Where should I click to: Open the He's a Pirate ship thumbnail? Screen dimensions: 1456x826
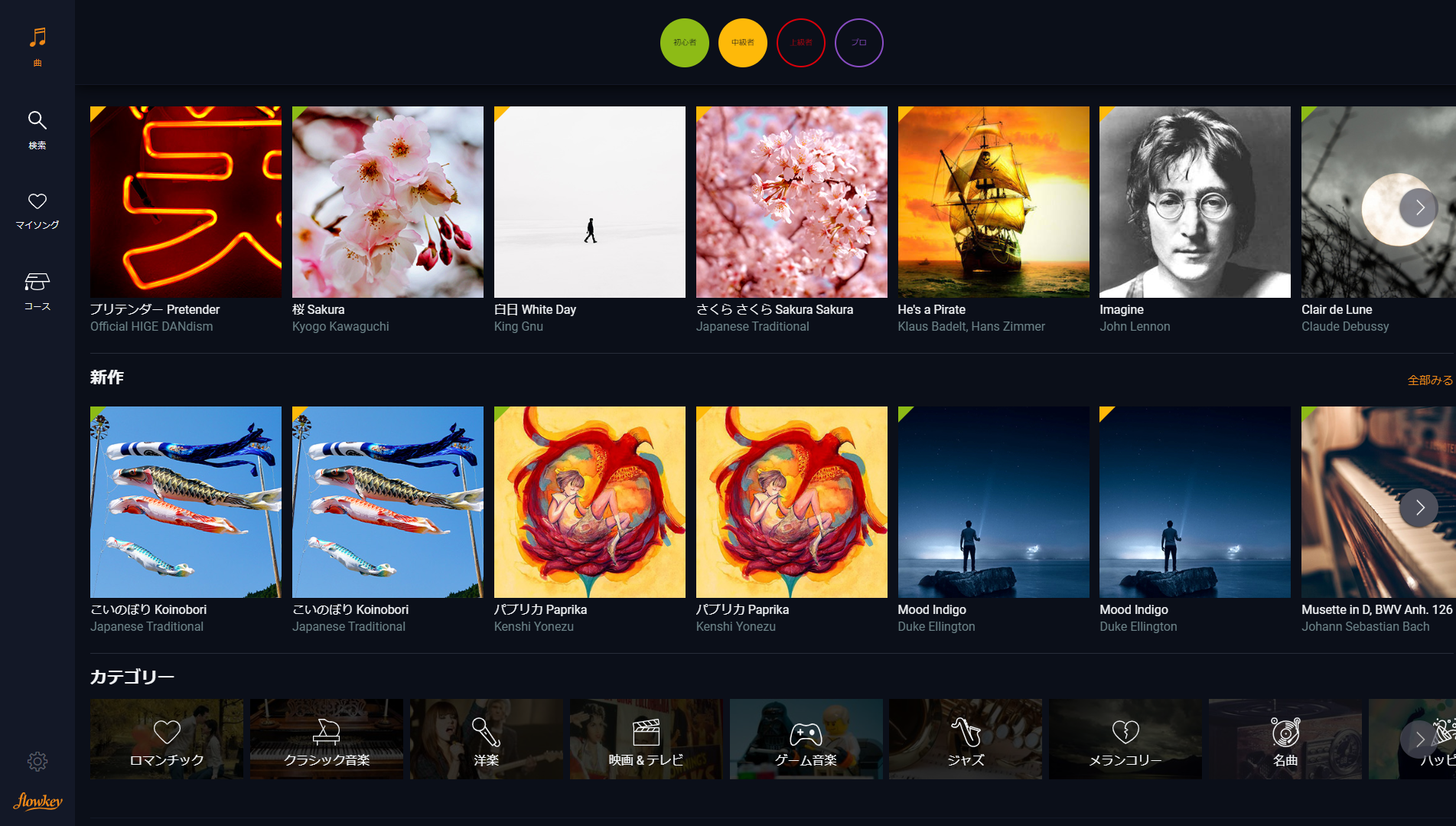click(993, 202)
